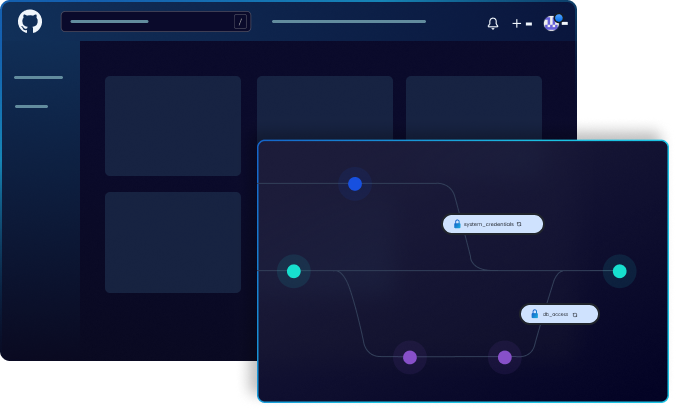Screen dimensions: 676x410
Task: Click lock icon on system_credentials tag
Action: [457, 224]
